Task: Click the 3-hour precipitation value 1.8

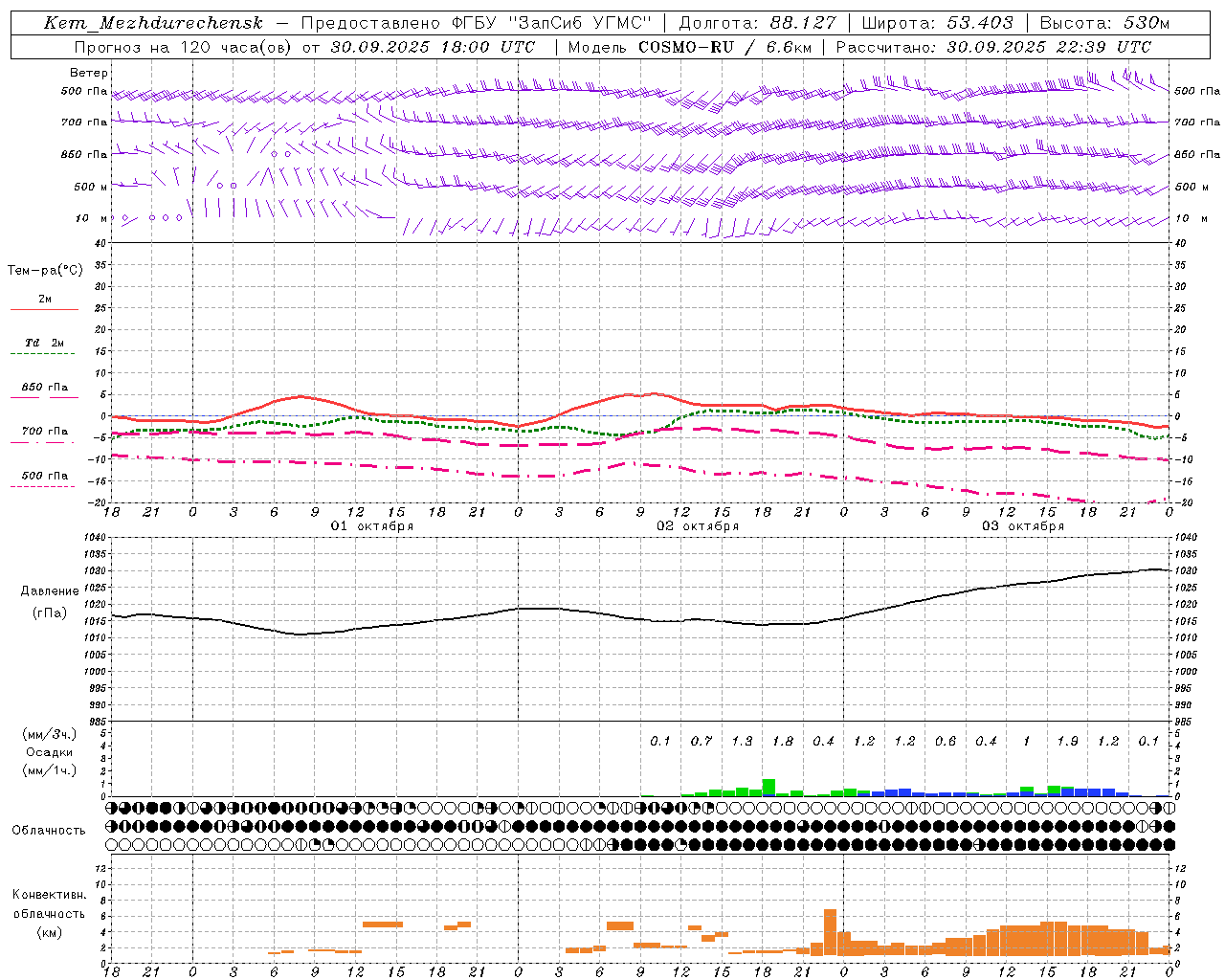Action: [x=783, y=741]
